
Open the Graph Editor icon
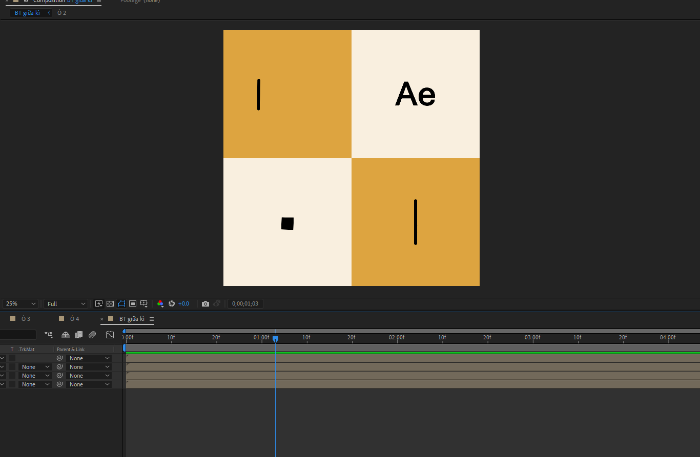click(110, 334)
